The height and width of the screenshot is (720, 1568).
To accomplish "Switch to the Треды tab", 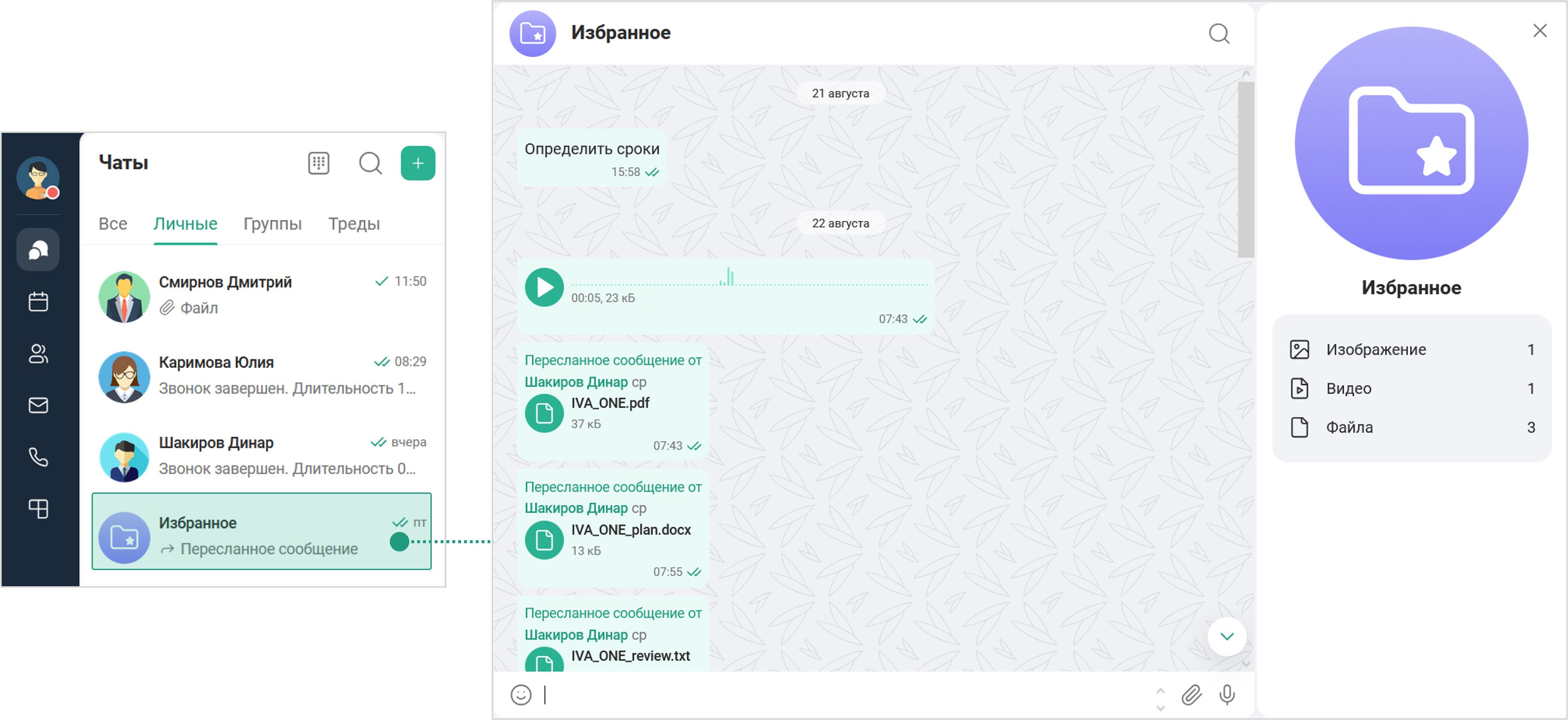I will pyautogui.click(x=354, y=224).
